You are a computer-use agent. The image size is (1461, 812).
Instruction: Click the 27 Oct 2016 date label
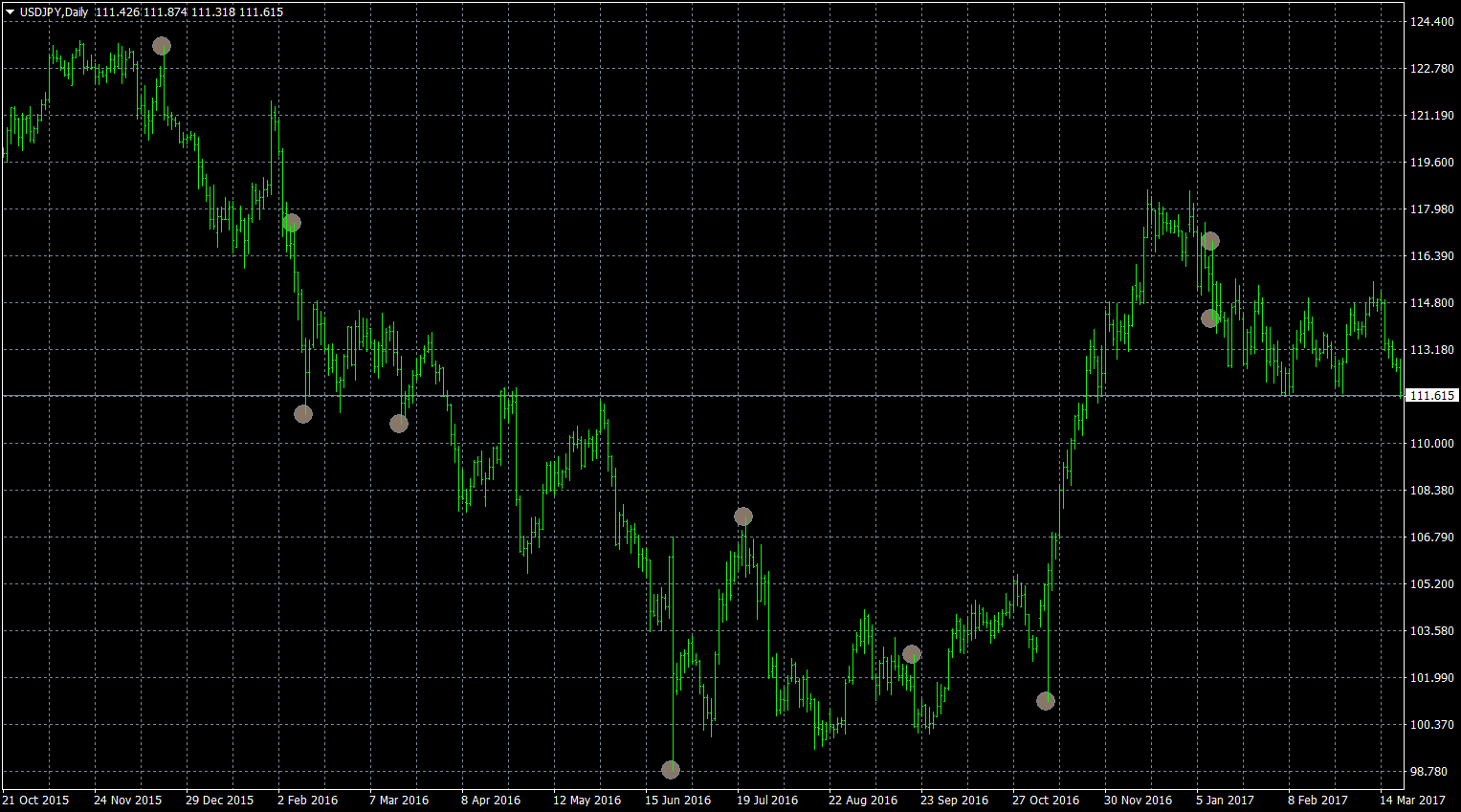pos(1046,801)
